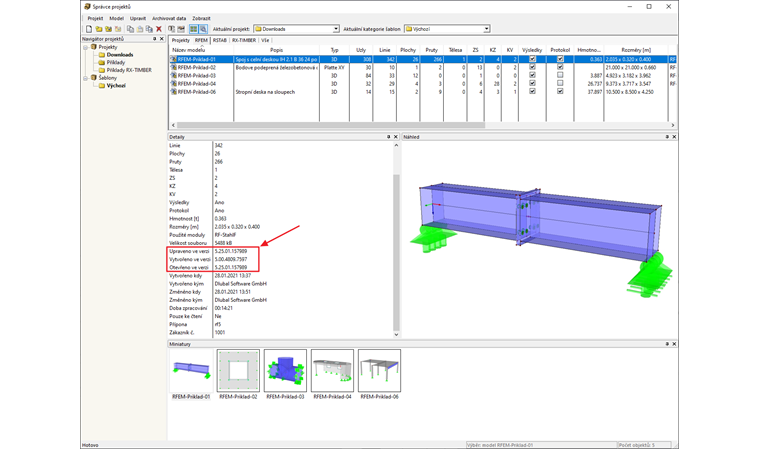Open the Aktuální kategorie šablon dropdown
The height and width of the screenshot is (449, 760).
click(486, 29)
